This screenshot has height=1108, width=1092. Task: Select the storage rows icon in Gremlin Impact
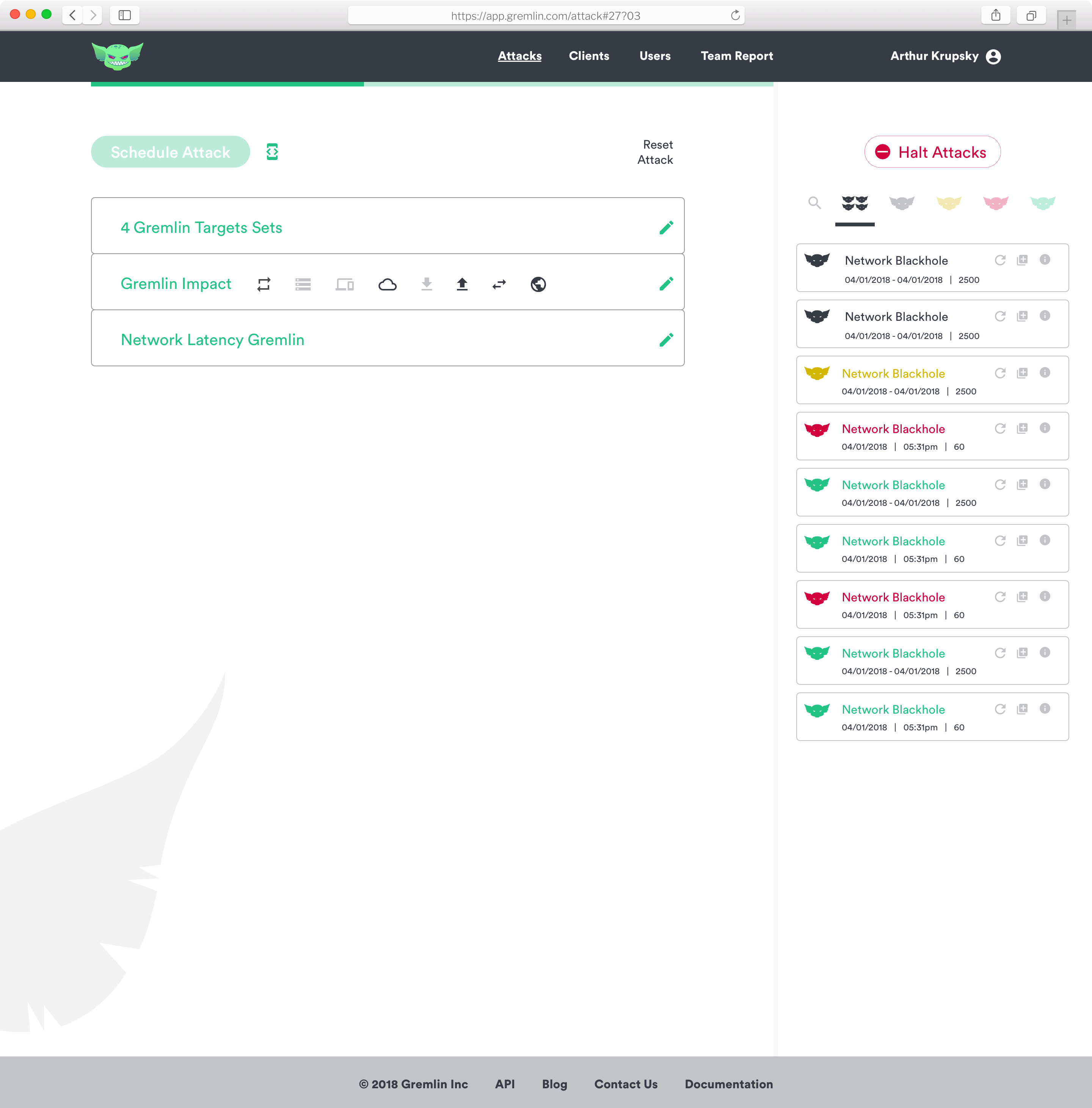pyautogui.click(x=303, y=284)
